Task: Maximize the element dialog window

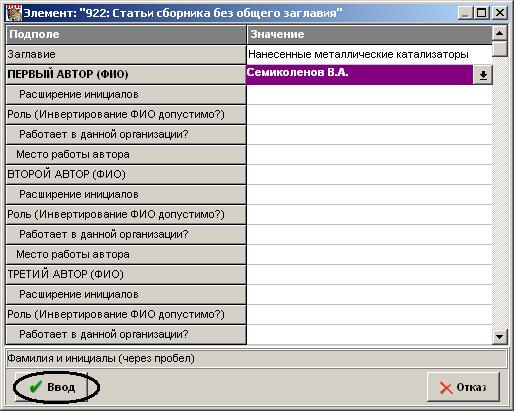Action: point(482,13)
